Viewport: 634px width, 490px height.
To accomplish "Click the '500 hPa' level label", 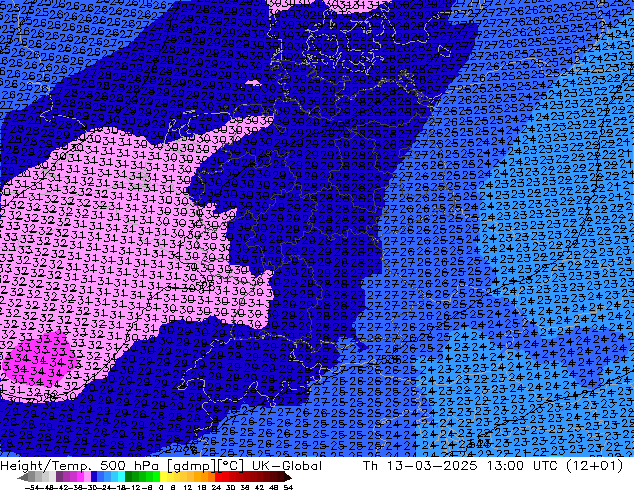I will pyautogui.click(x=129, y=466).
